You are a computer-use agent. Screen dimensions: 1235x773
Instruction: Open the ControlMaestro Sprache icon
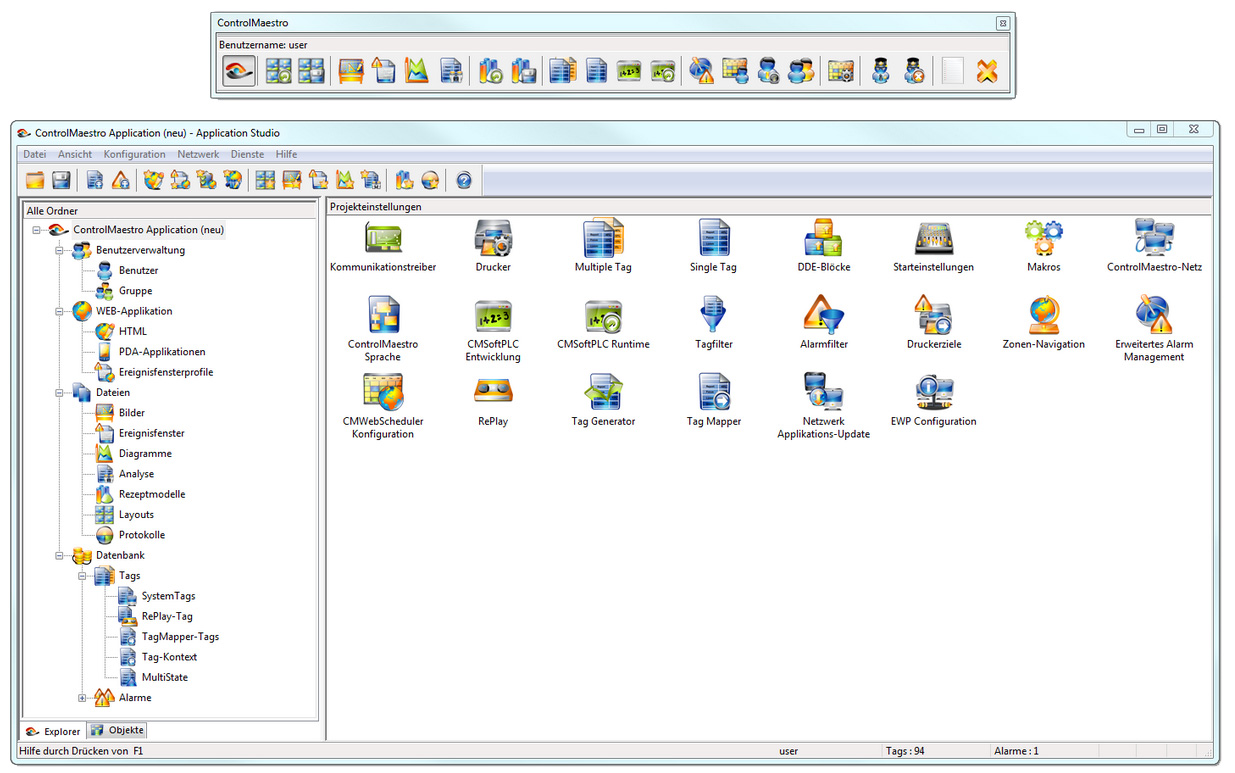[x=383, y=314]
